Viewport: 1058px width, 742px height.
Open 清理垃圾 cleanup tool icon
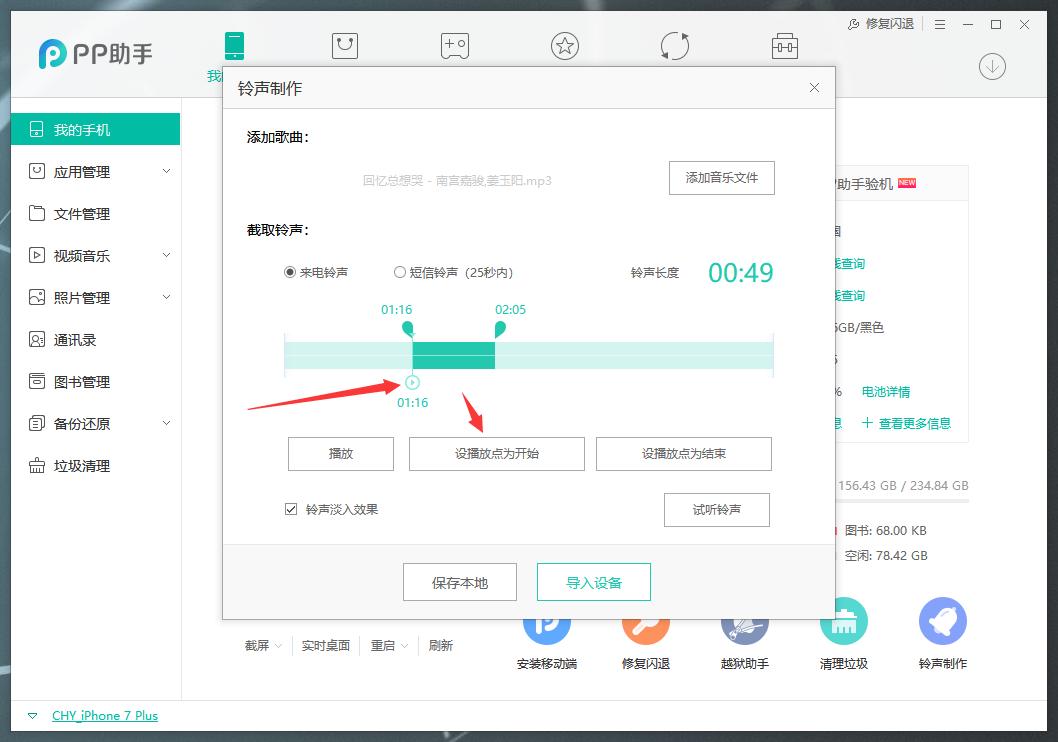pyautogui.click(x=843, y=620)
